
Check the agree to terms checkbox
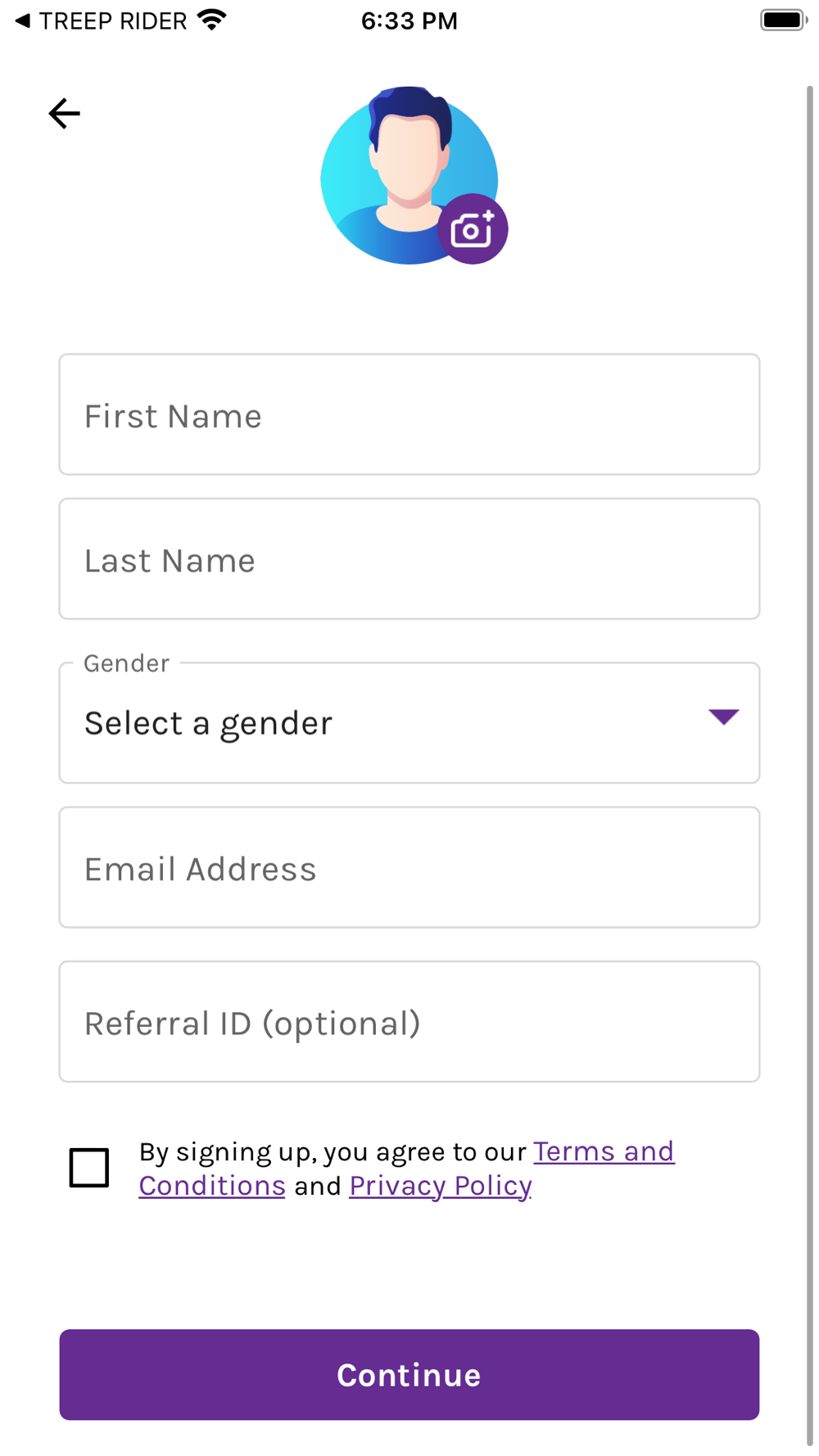click(x=89, y=1168)
